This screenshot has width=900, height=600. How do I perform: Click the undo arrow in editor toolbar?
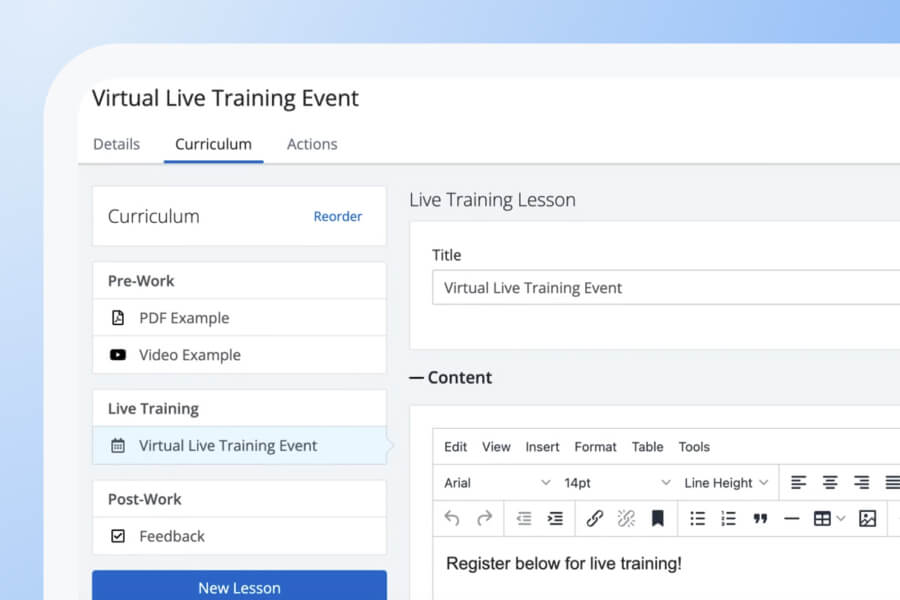click(452, 518)
